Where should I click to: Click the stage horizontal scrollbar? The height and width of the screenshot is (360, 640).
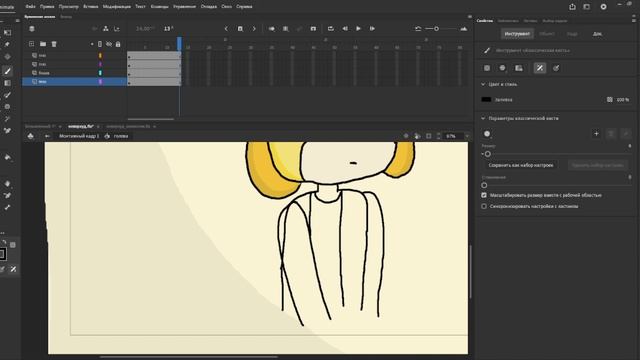pyautogui.click(x=189, y=357)
